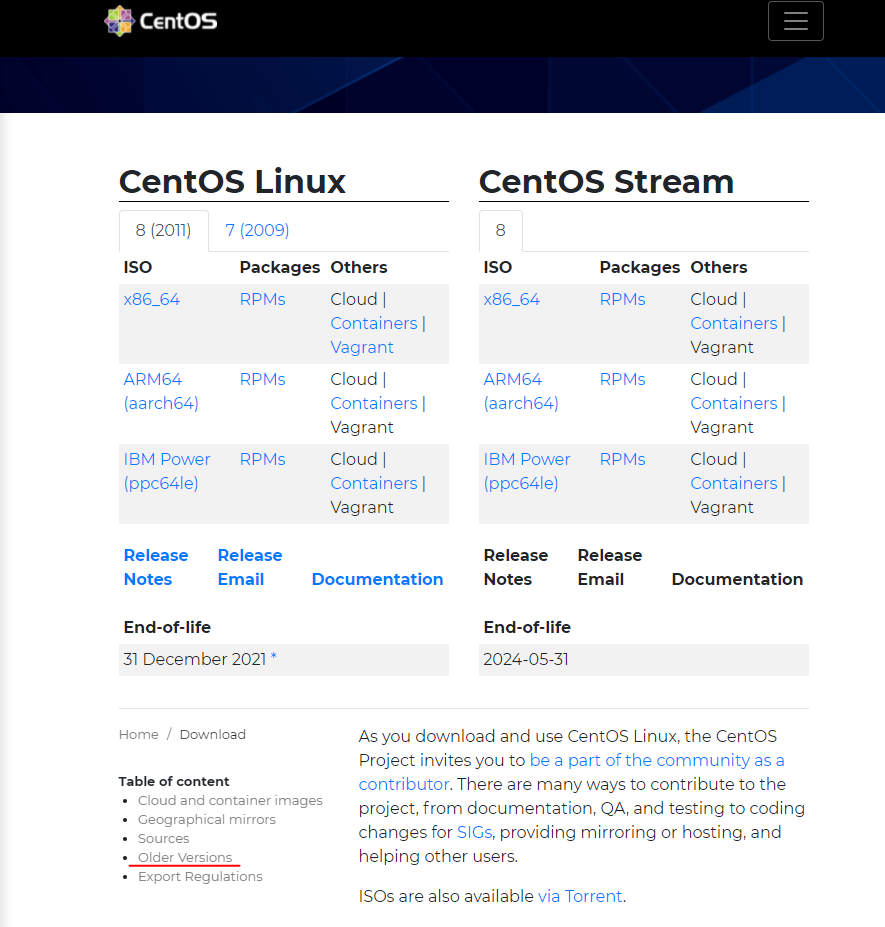Click Download breadcrumb text
Image resolution: width=885 pixels, height=927 pixels.
click(212, 734)
